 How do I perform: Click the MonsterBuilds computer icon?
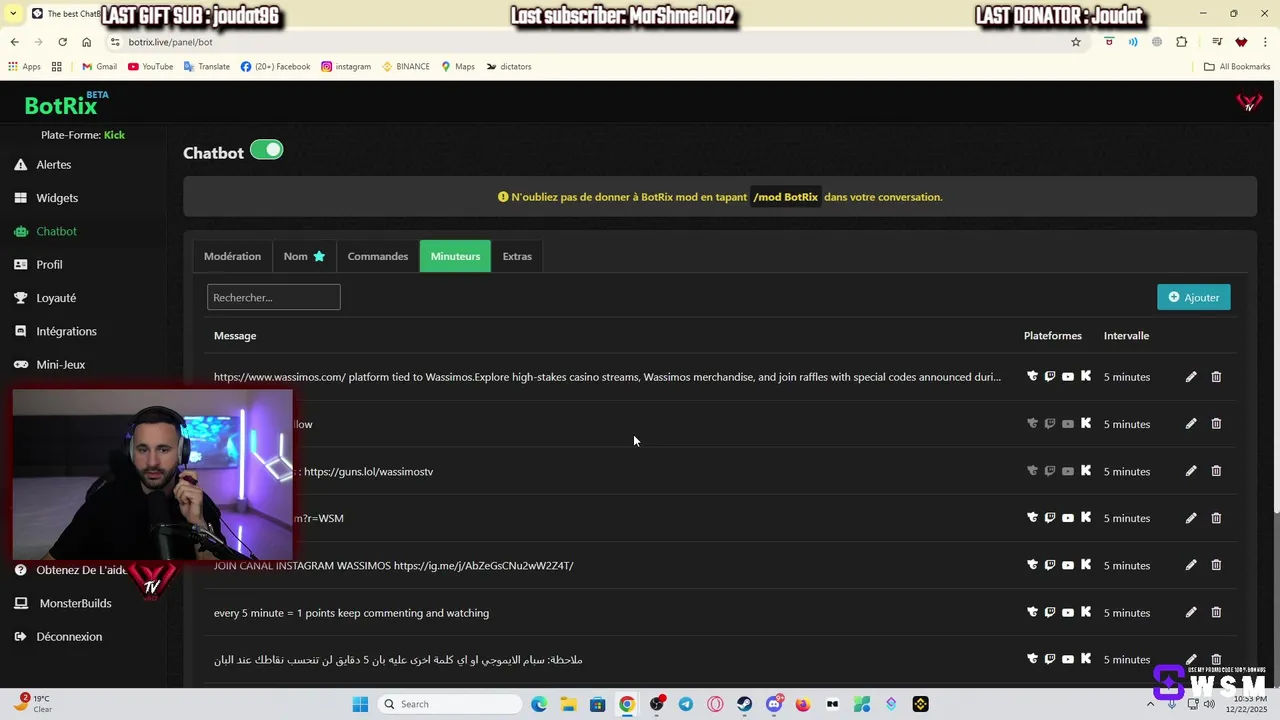[20, 603]
